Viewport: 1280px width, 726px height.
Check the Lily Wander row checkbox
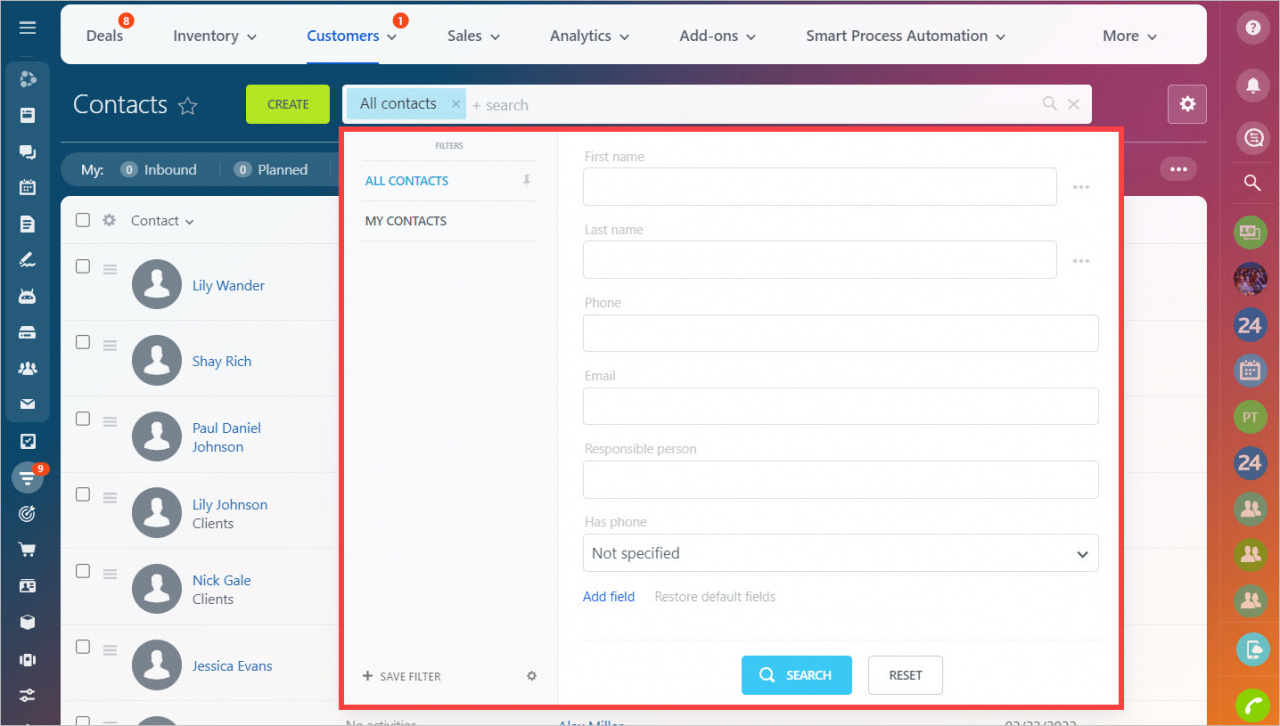pyautogui.click(x=83, y=266)
